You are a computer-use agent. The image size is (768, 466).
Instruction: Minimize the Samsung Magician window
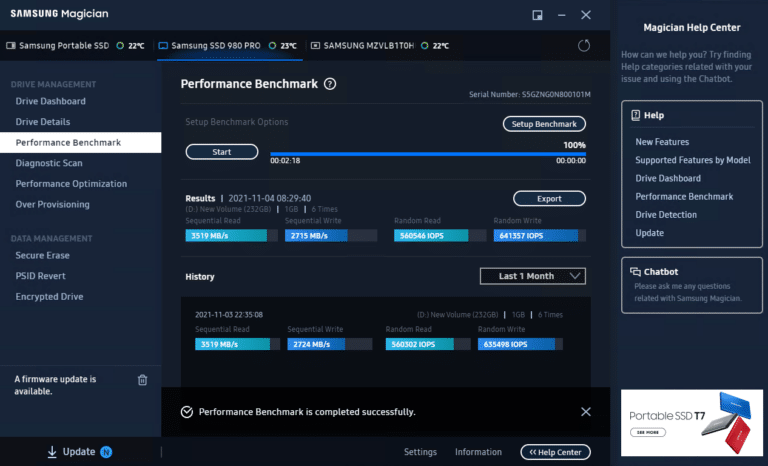click(x=561, y=15)
